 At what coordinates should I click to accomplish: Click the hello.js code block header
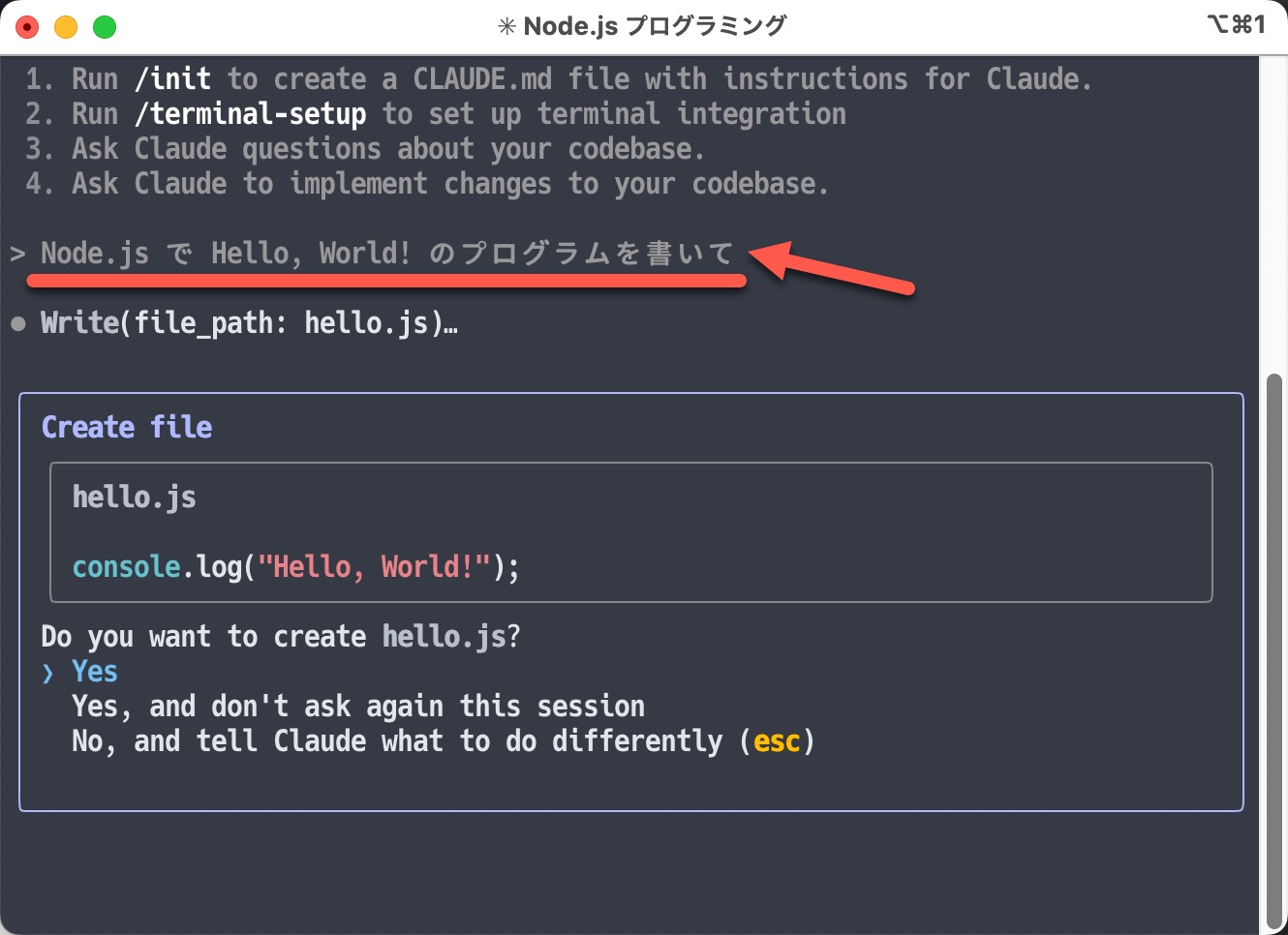(x=134, y=497)
